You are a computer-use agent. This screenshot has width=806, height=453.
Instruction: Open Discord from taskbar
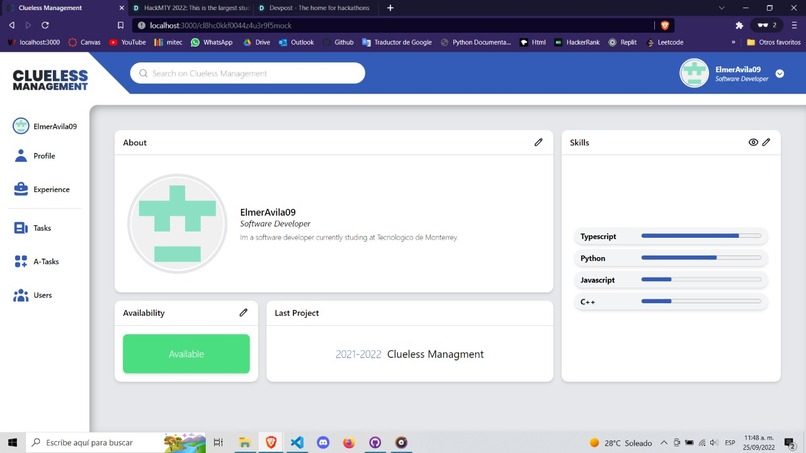click(x=323, y=442)
